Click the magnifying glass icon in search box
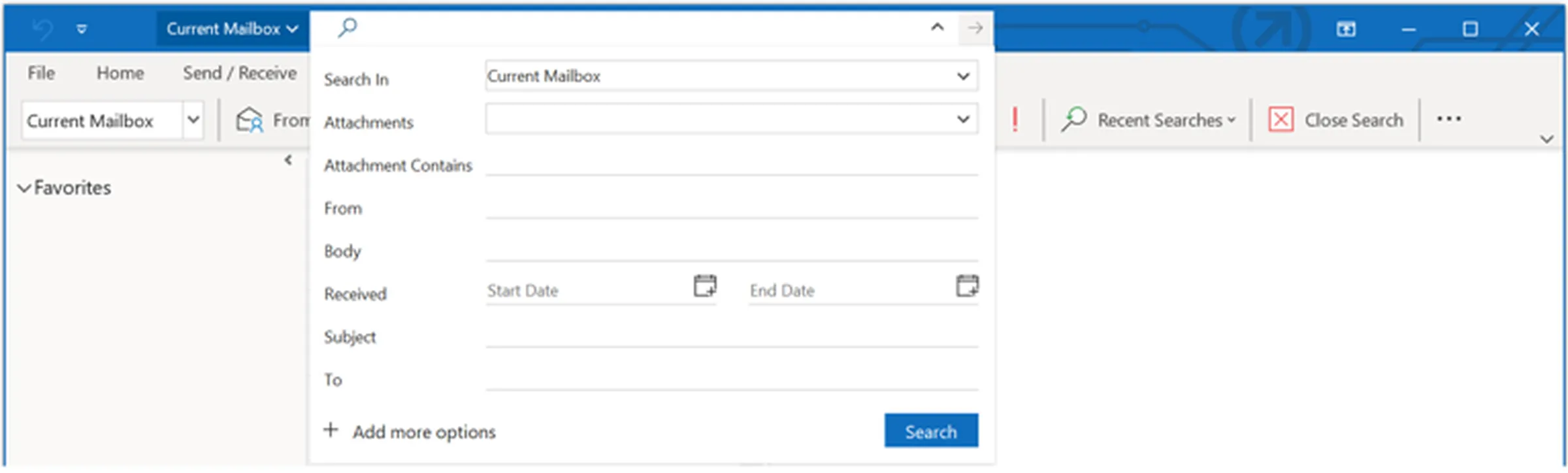Screen dimensions: 1568x473 [x=347, y=27]
